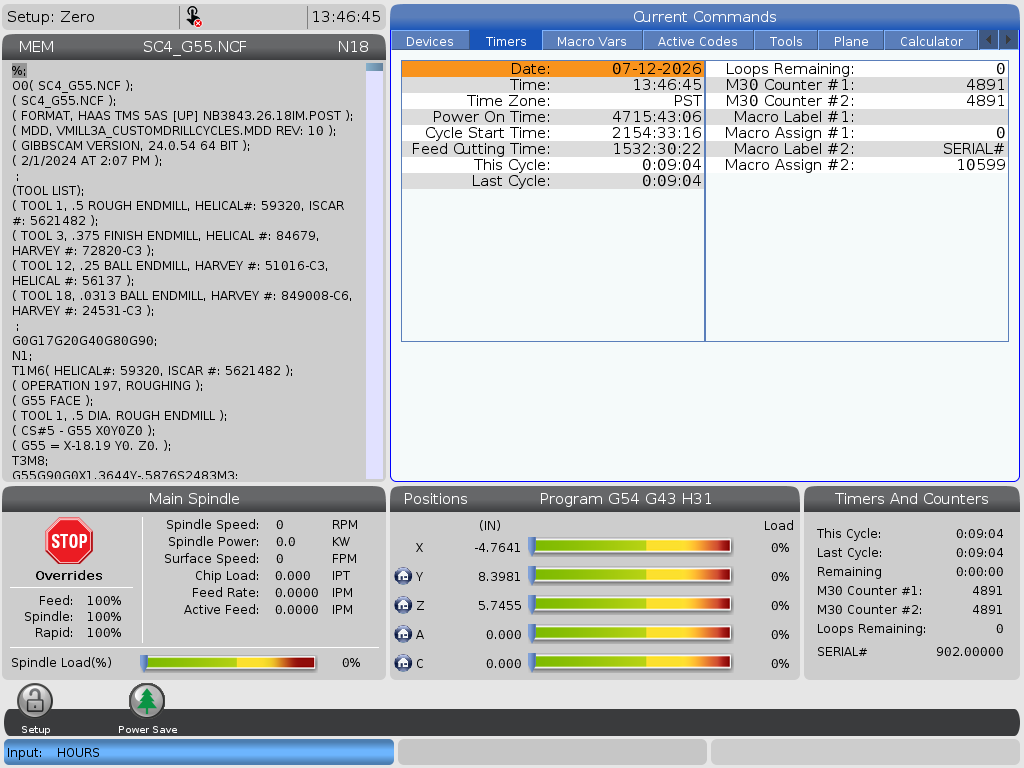Go to the Tools tab
Screen dimensions: 1024x768
tap(786, 41)
